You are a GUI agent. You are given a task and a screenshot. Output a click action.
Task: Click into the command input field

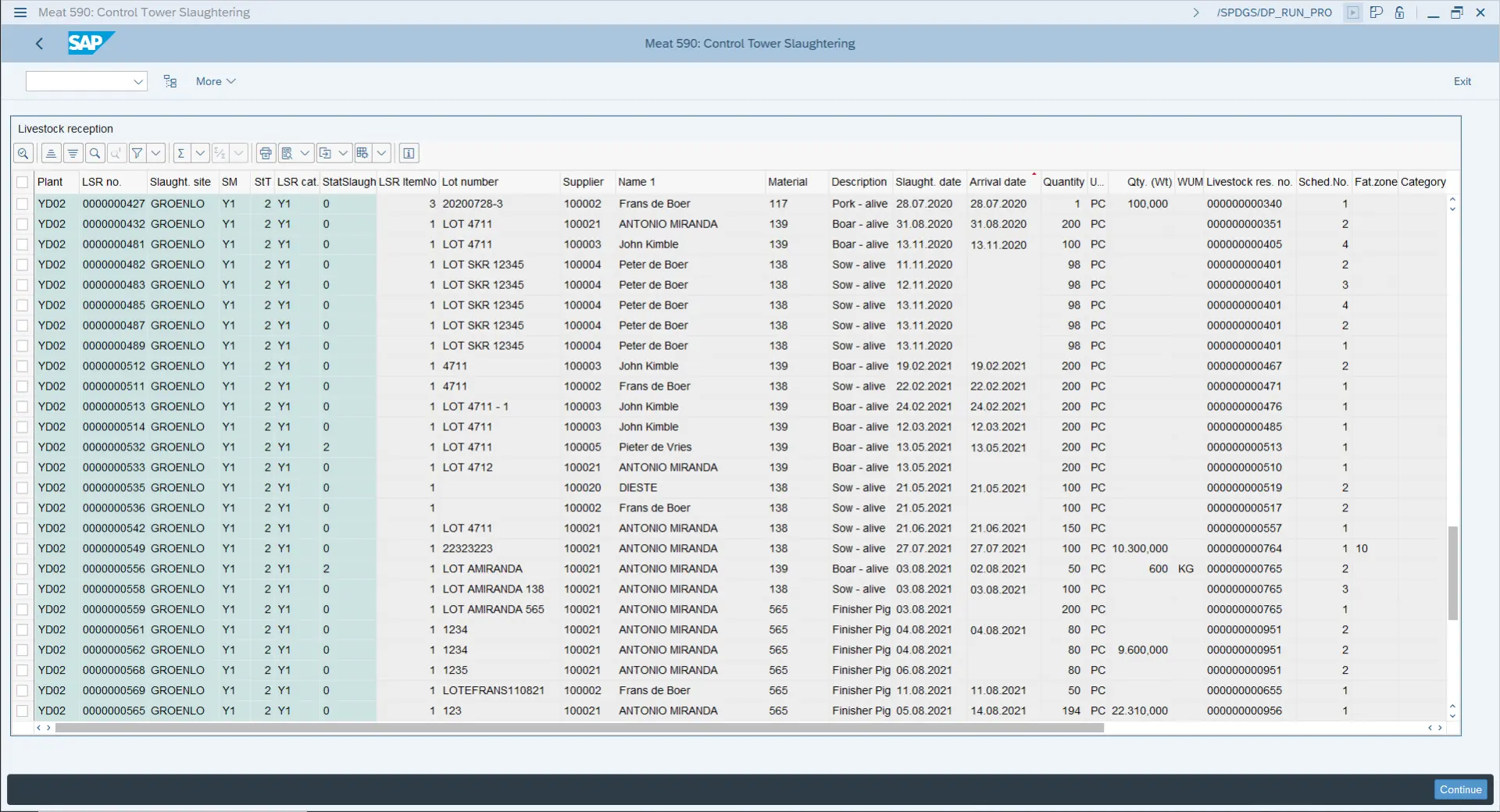[x=78, y=81]
